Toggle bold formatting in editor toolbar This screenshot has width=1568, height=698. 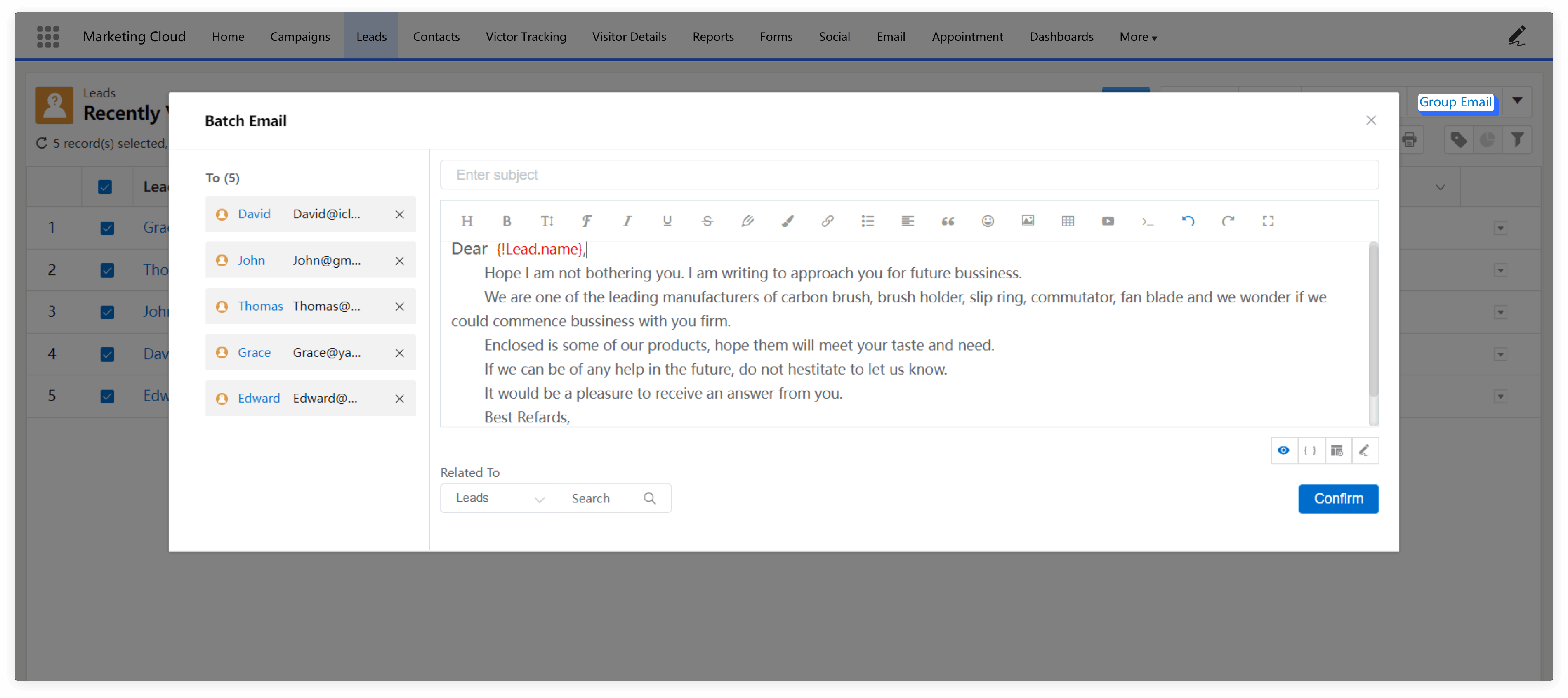click(507, 221)
